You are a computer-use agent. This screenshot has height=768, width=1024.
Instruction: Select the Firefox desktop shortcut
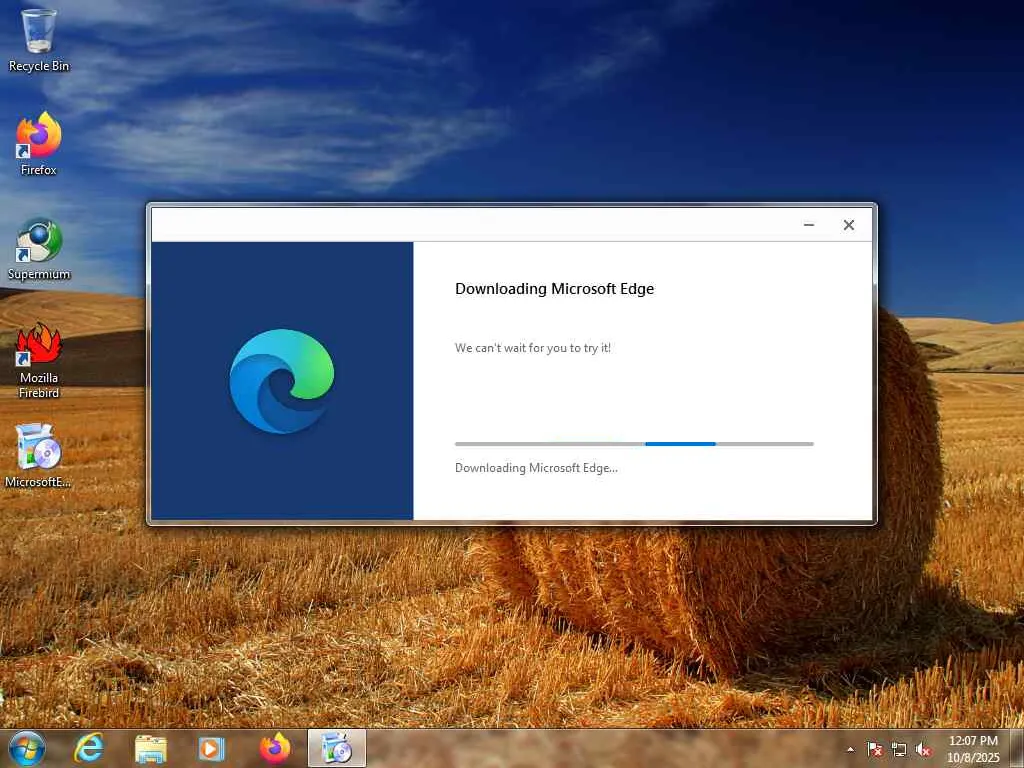coord(39,144)
